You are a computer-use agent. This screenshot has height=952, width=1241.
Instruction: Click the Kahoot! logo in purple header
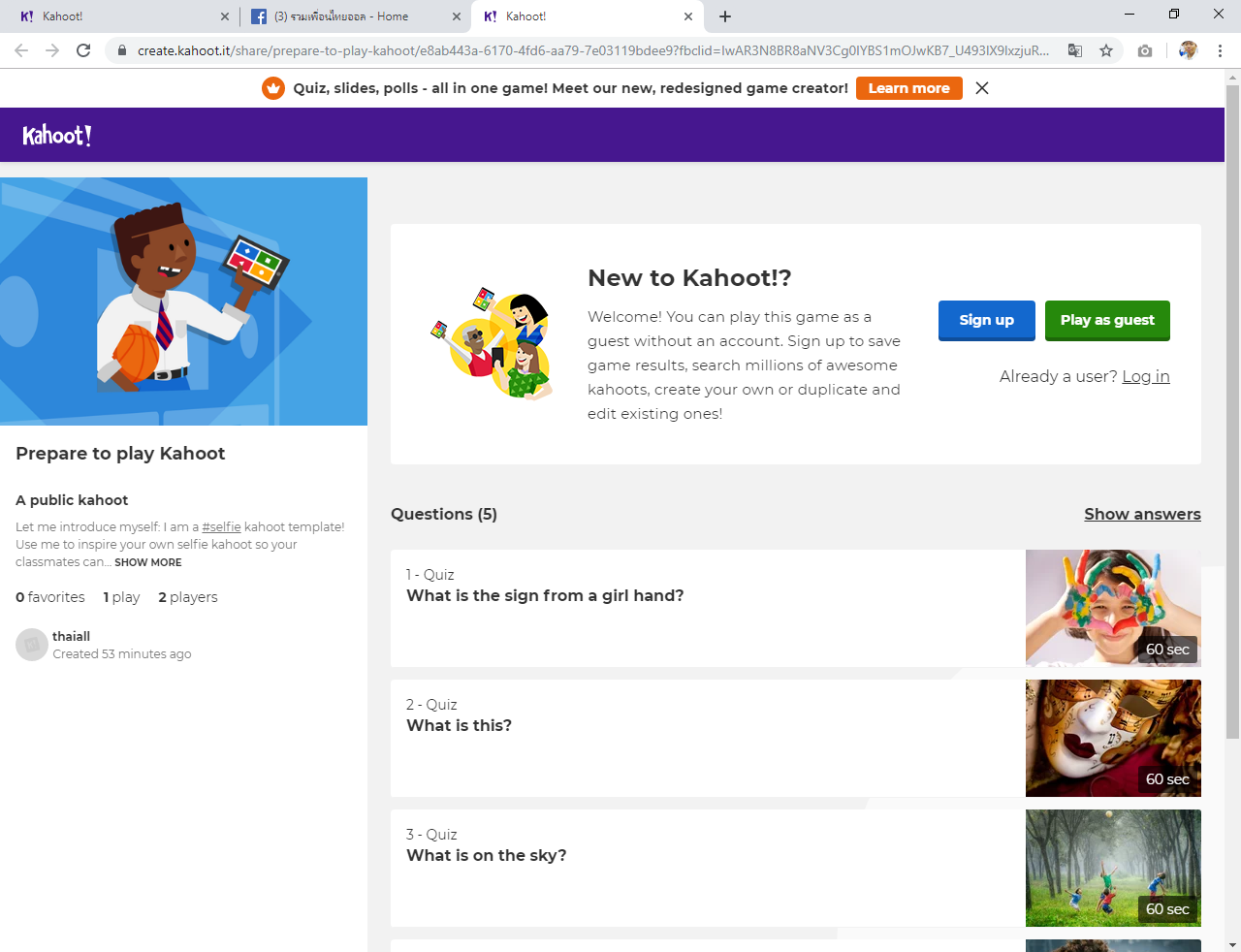pos(57,136)
